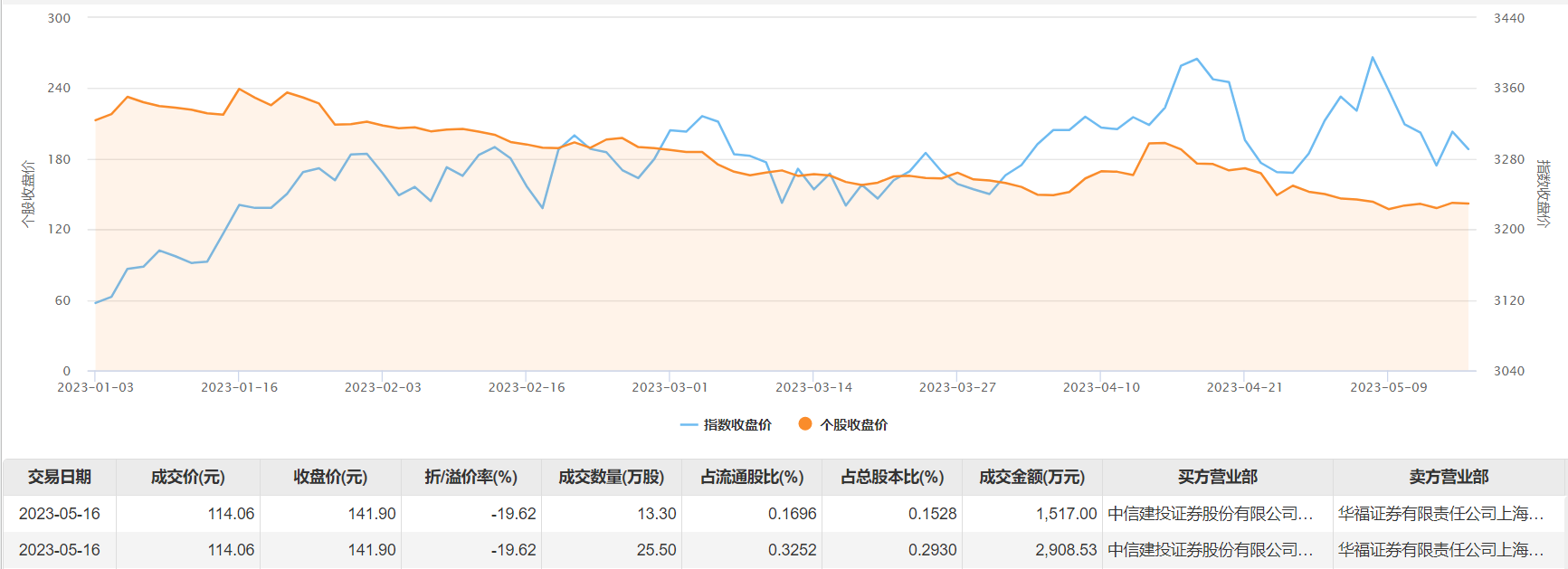Toggle the 指数收盘价 legend series

point(726,424)
